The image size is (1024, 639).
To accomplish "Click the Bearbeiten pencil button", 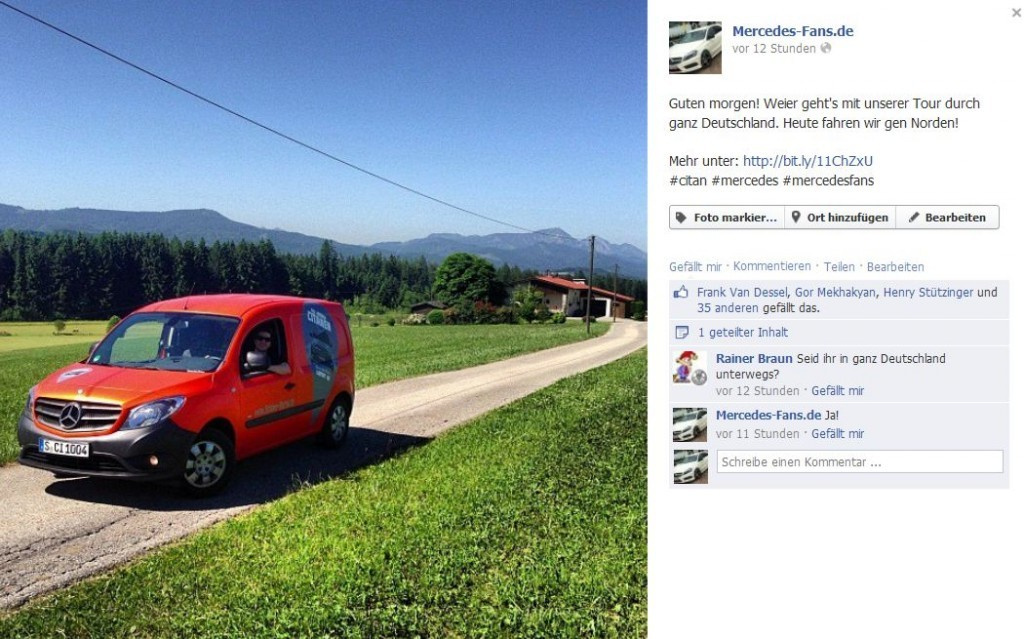I will 947,218.
